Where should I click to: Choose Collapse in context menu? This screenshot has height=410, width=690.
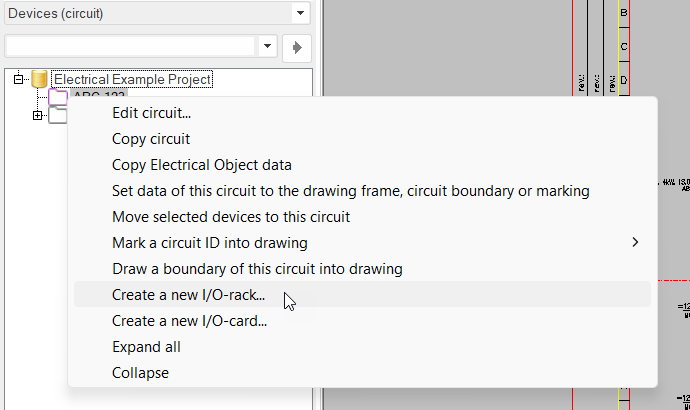tap(140, 373)
